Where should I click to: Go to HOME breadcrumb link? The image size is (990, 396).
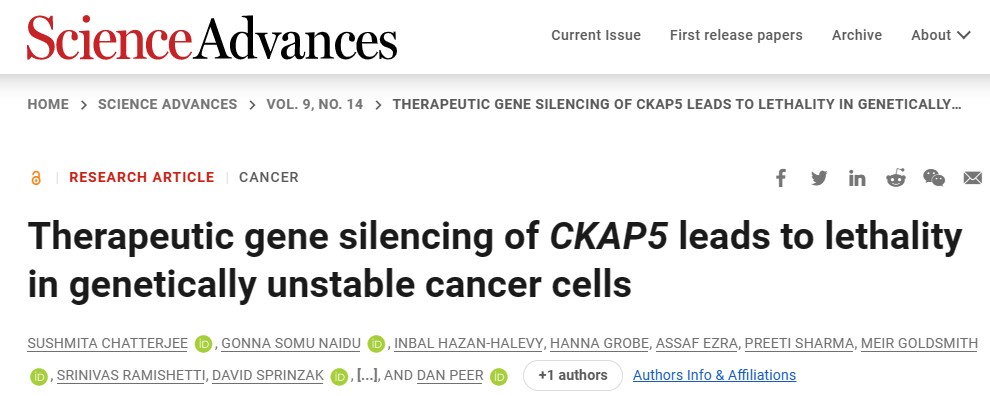48,104
